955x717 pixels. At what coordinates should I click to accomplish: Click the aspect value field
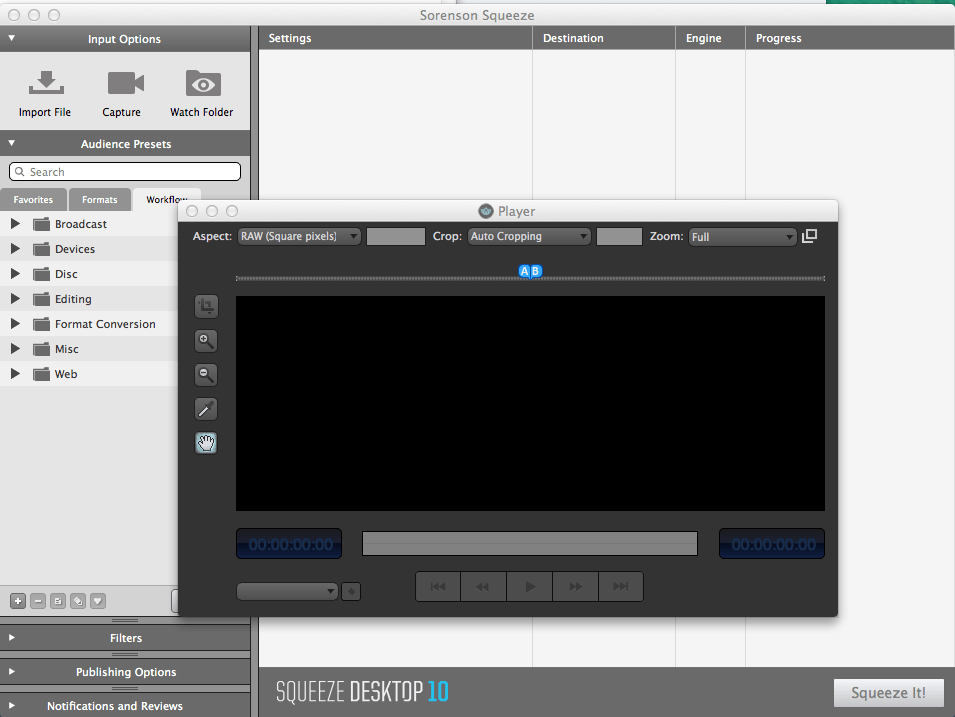pyautogui.click(x=396, y=236)
